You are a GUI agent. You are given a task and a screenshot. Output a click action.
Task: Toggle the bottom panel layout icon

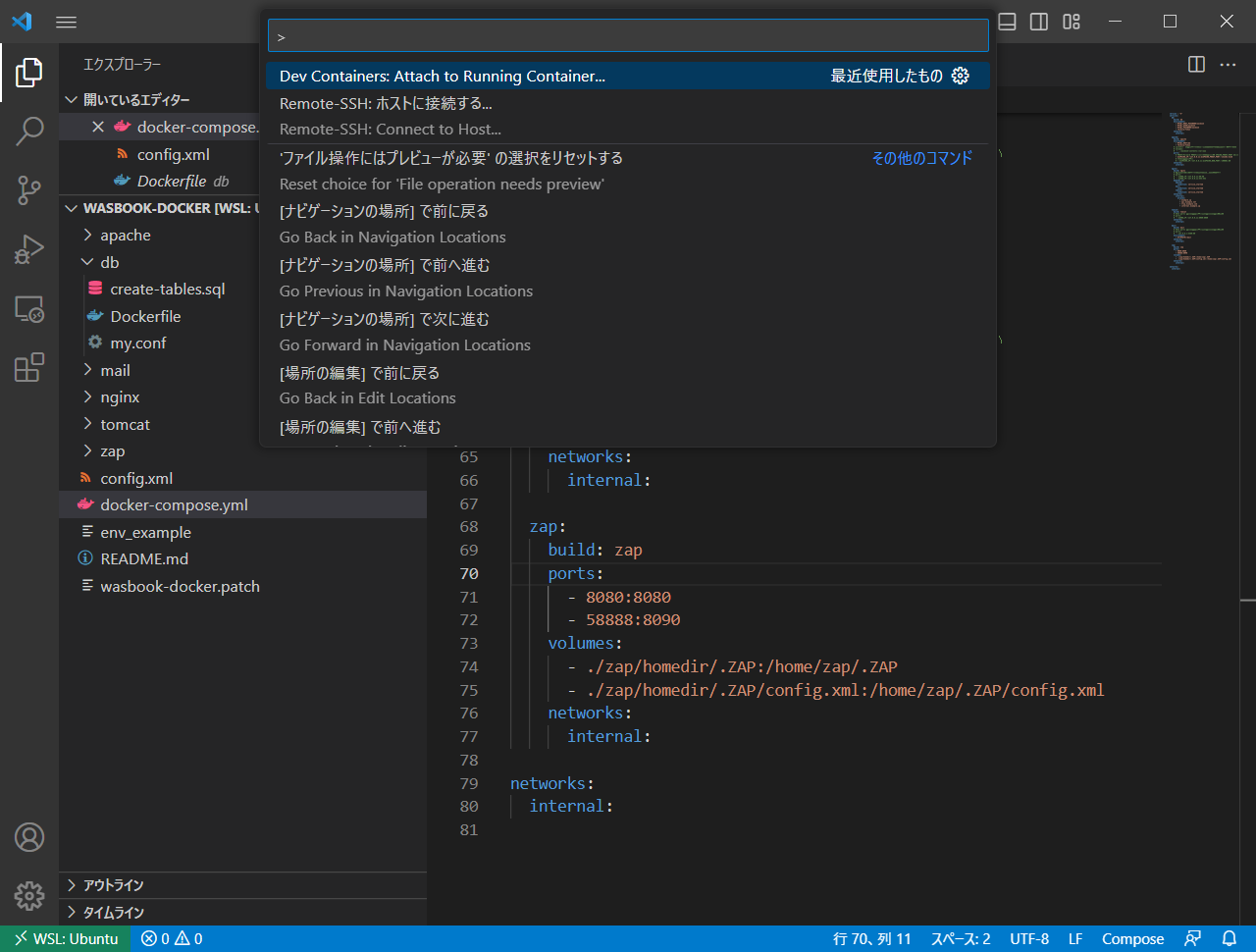[1007, 22]
